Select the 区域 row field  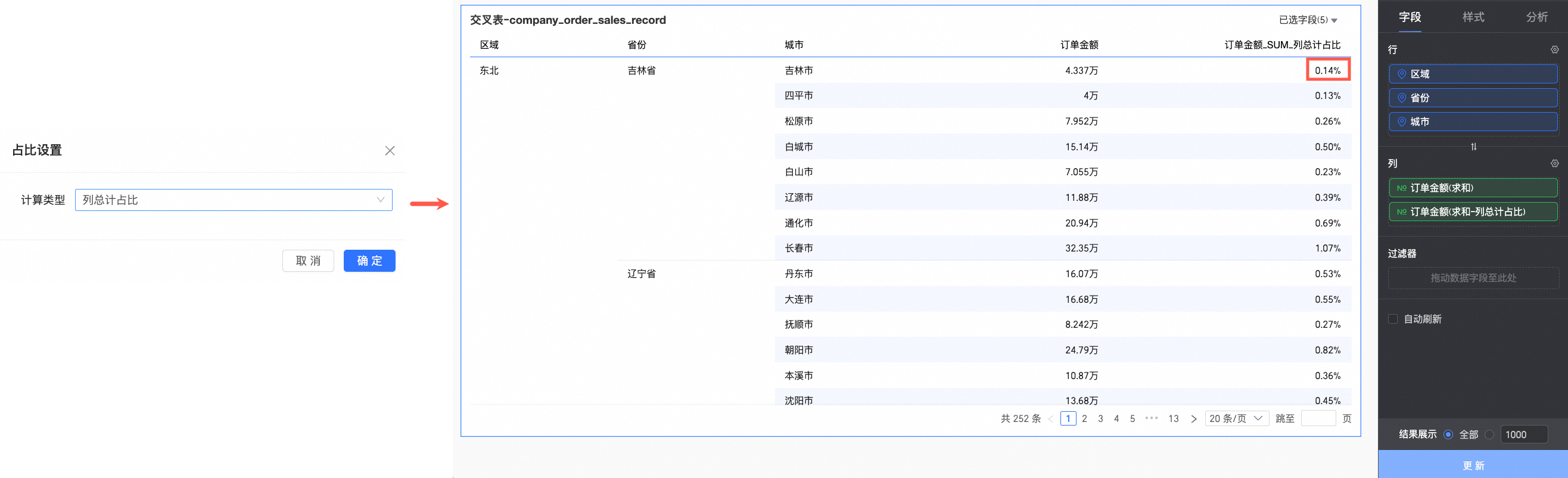[1473, 74]
